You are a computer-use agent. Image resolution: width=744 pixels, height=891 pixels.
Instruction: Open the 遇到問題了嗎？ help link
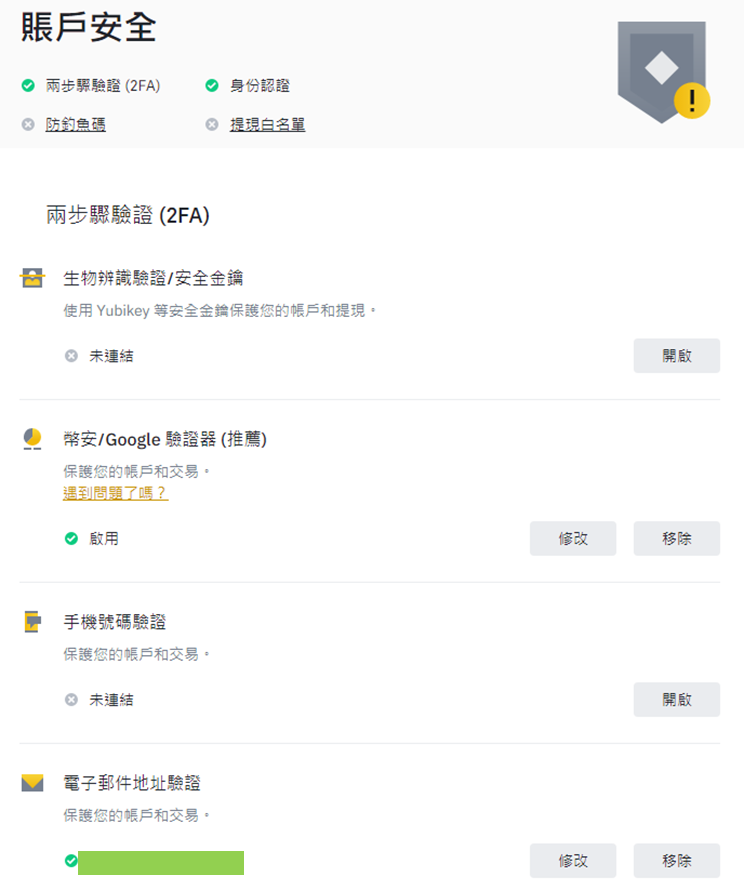coord(115,493)
